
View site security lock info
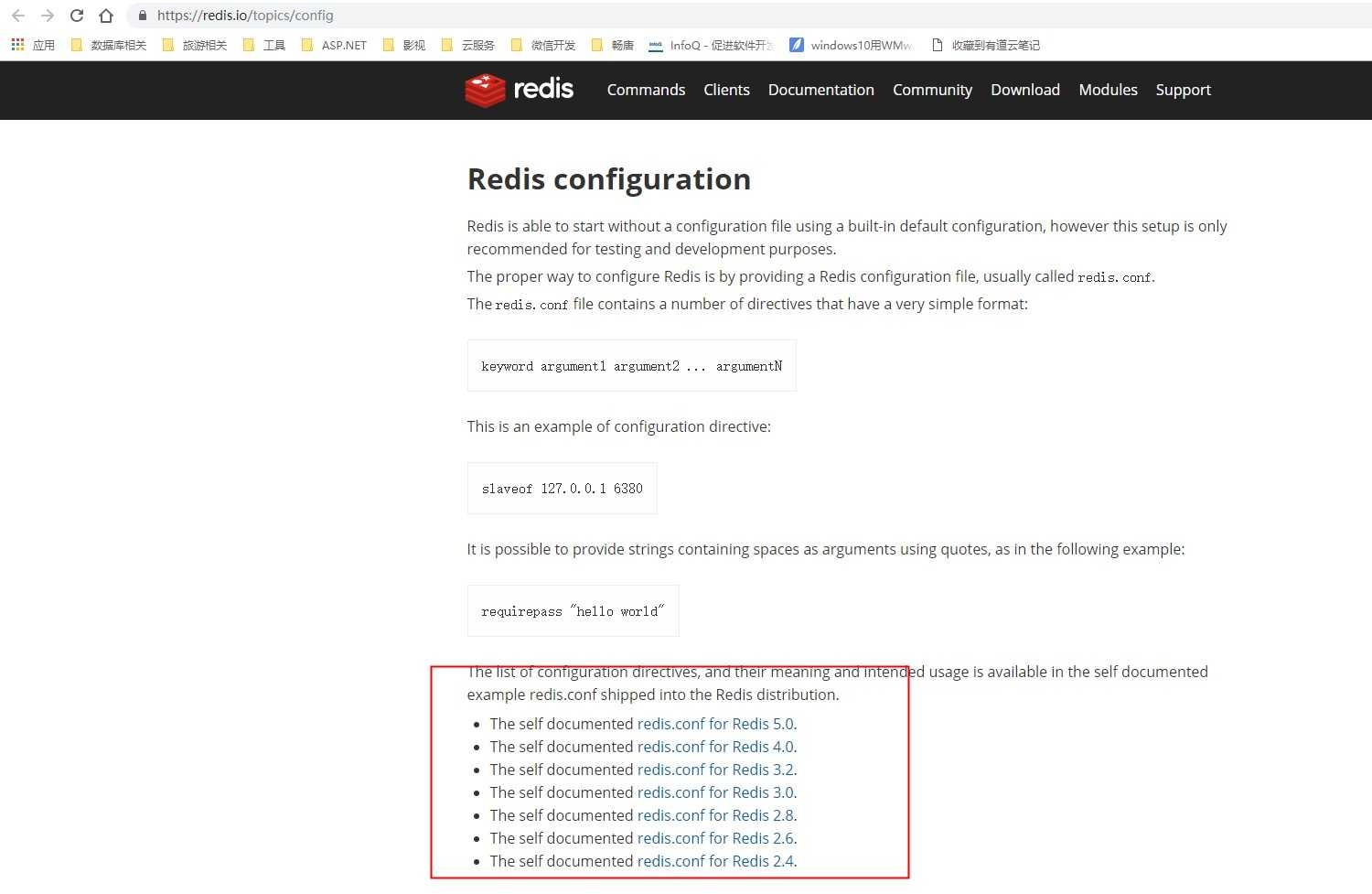(142, 16)
